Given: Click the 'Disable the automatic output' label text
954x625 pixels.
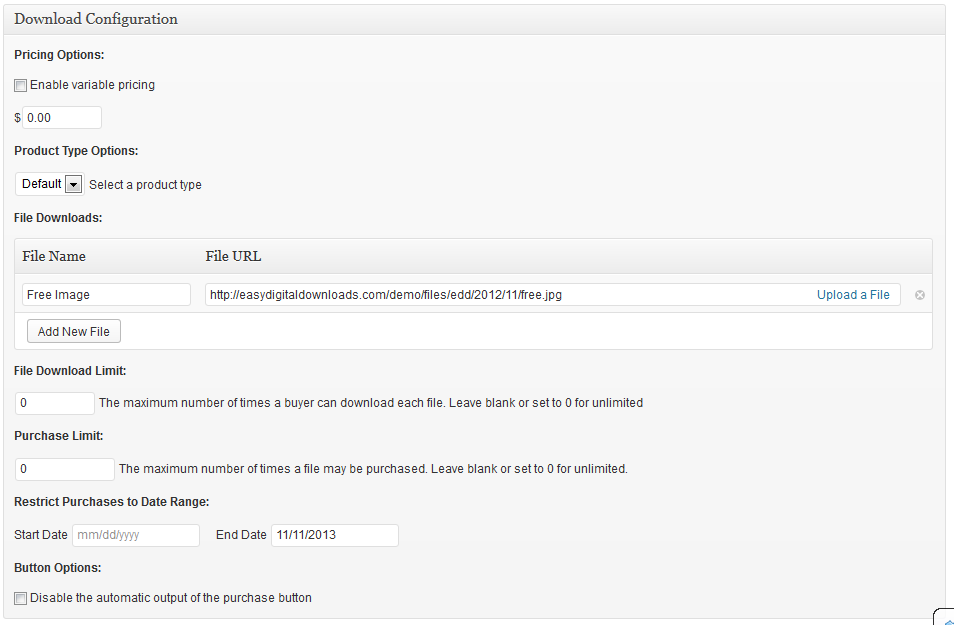Looking at the screenshot, I should click(x=171, y=598).
